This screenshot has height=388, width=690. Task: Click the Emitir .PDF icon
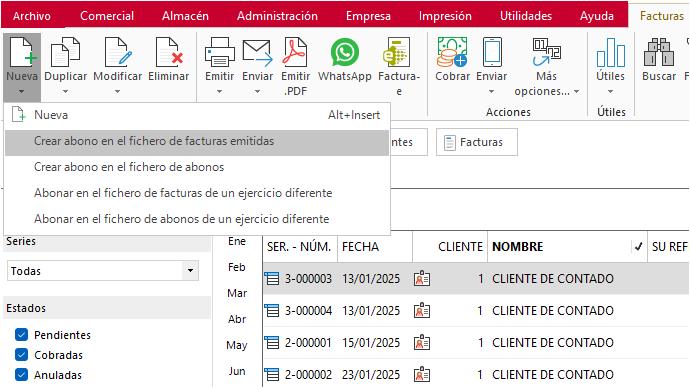[295, 53]
